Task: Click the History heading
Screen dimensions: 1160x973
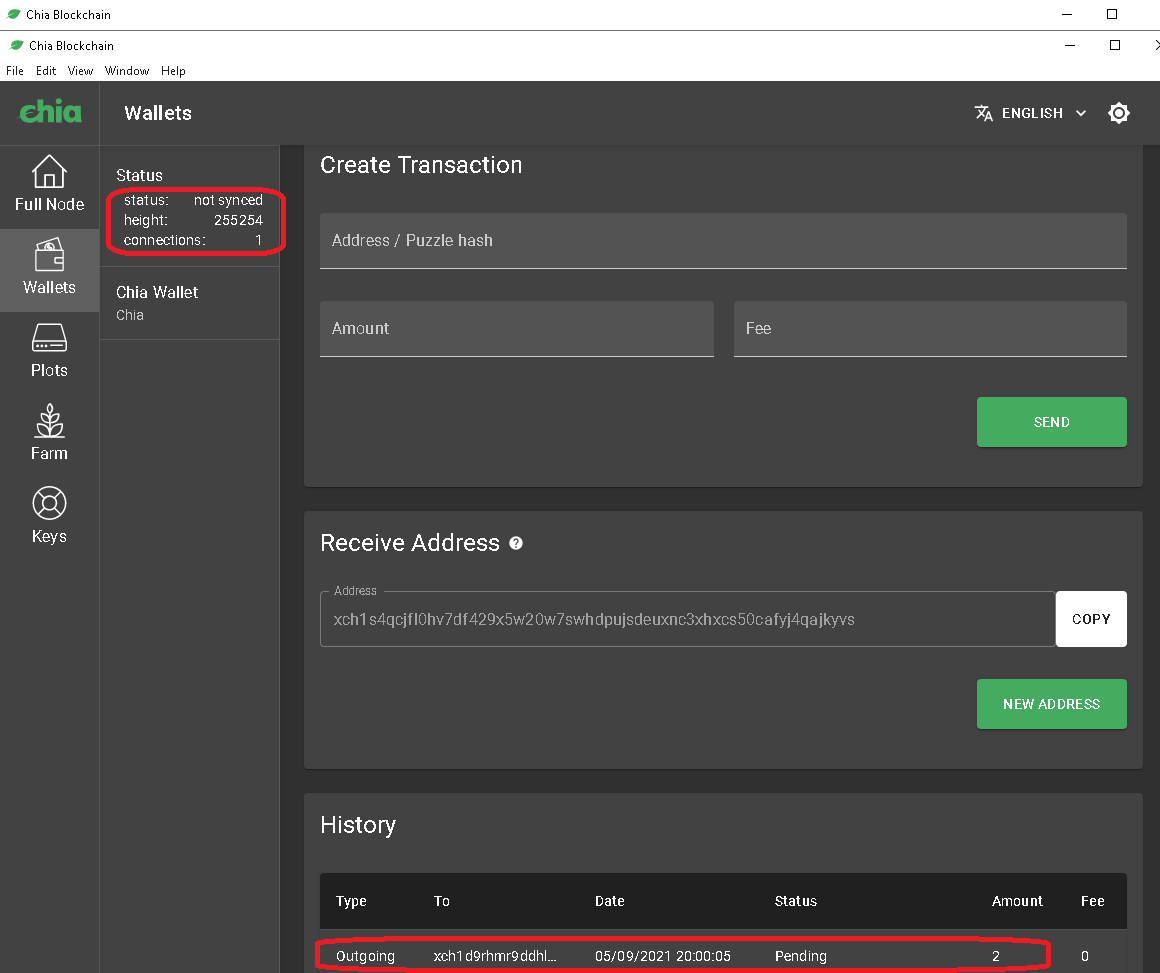Action: [x=358, y=824]
